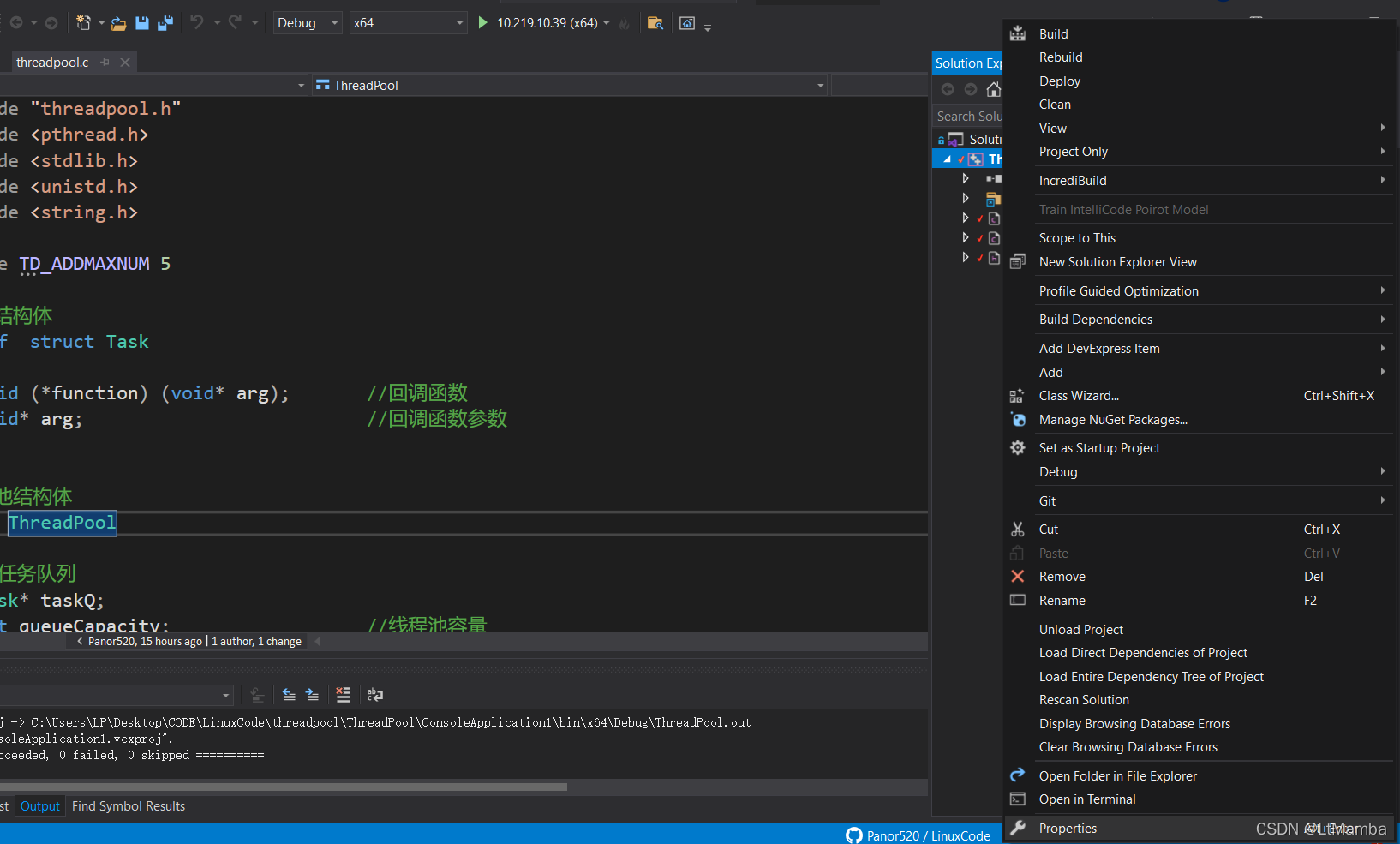This screenshot has height=844, width=1400.
Task: Click the Set as Startup Project gear icon
Action: click(1018, 447)
